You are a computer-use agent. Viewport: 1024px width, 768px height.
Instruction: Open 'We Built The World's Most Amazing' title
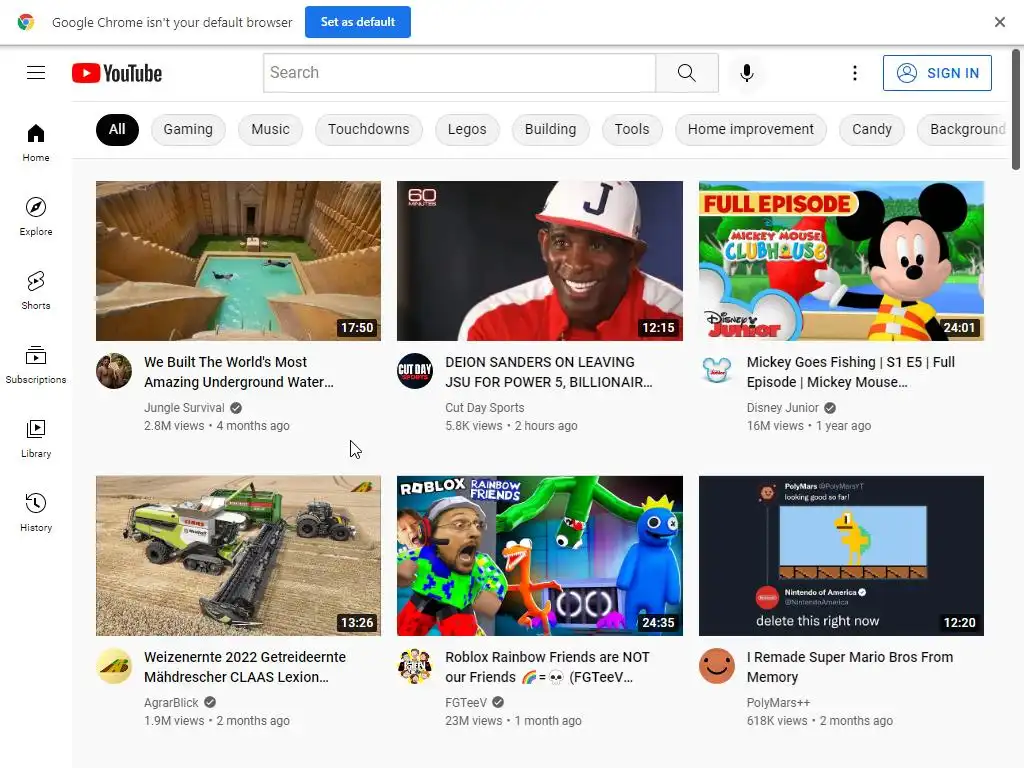[239, 372]
